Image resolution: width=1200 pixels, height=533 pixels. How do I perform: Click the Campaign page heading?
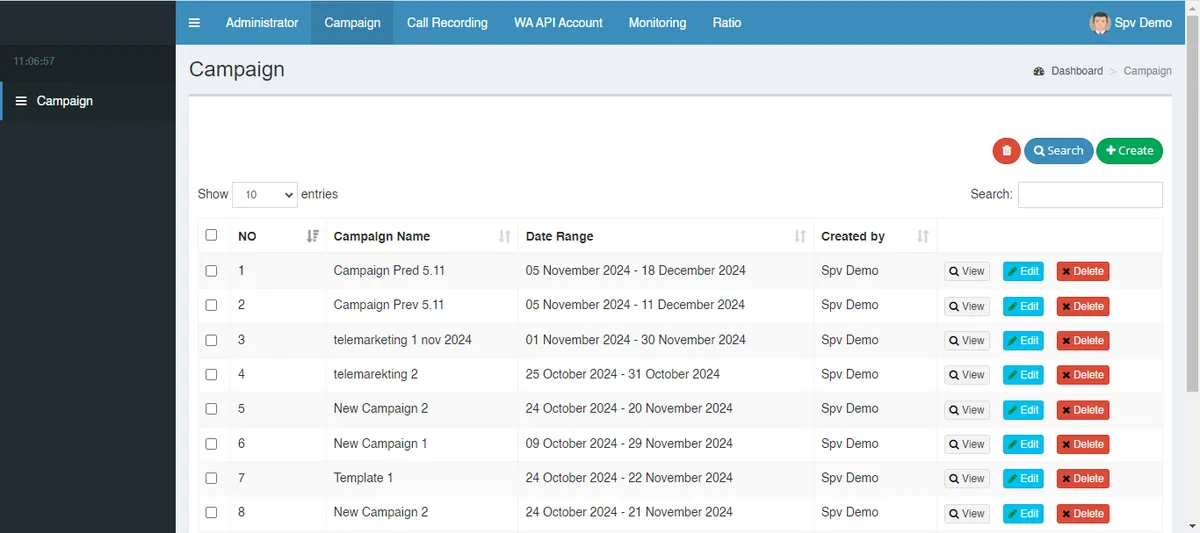click(x=237, y=69)
